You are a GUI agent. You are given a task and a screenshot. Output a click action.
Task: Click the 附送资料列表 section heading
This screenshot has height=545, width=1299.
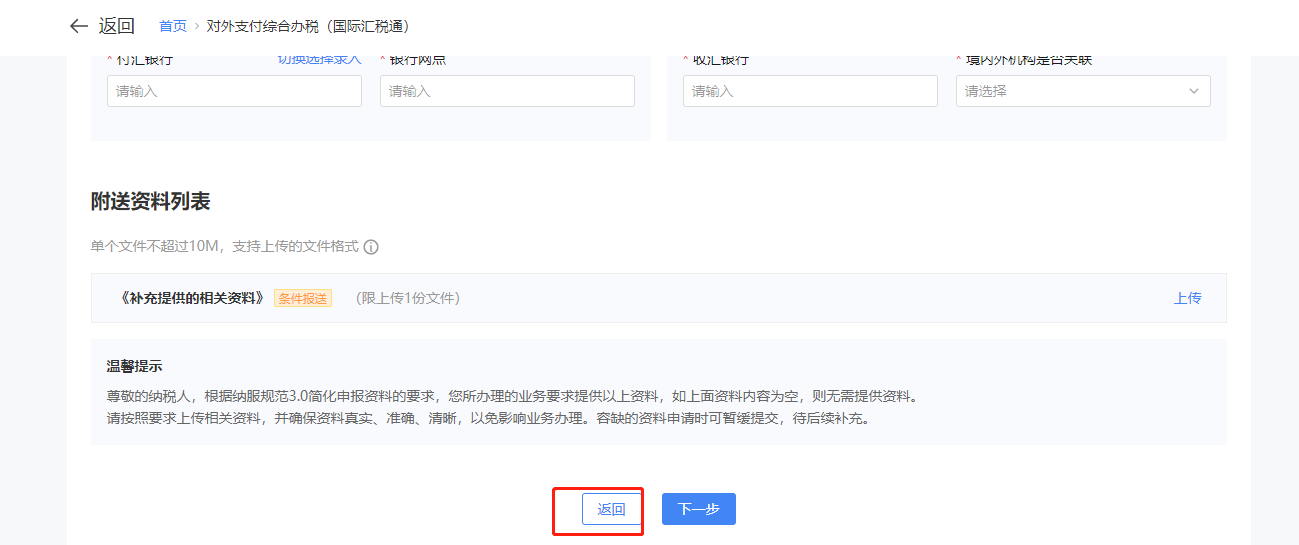click(x=150, y=201)
